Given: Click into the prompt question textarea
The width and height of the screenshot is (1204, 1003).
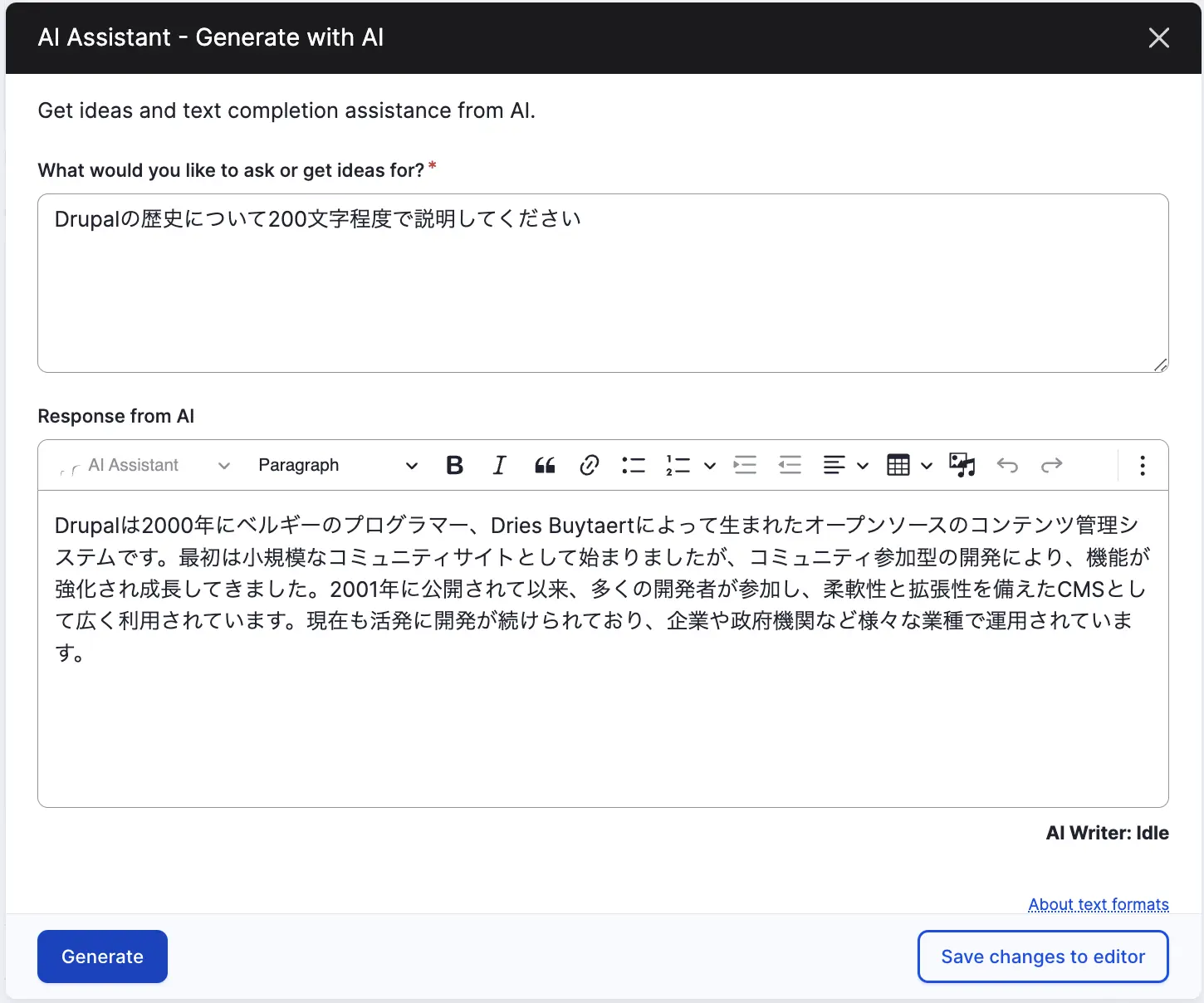Looking at the screenshot, I should 603,283.
